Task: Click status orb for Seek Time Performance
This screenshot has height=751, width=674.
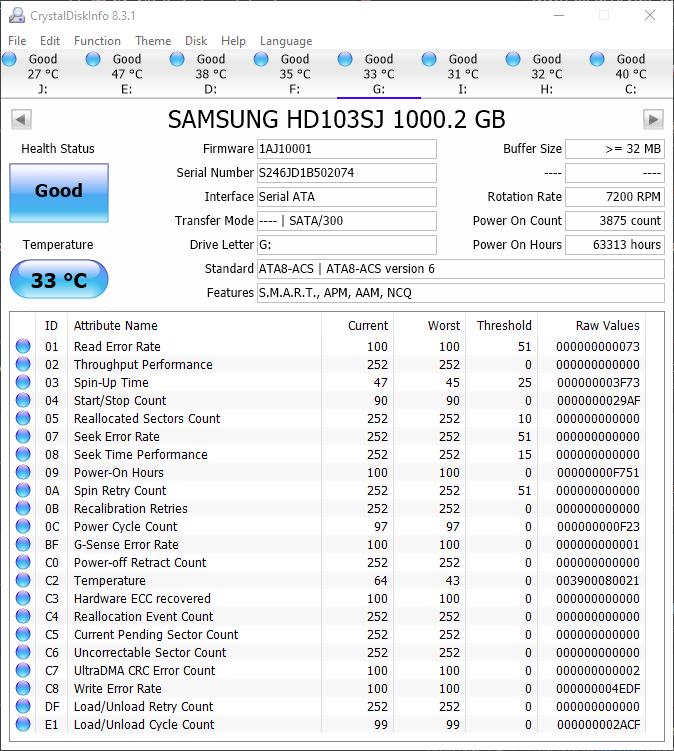Action: point(23,454)
